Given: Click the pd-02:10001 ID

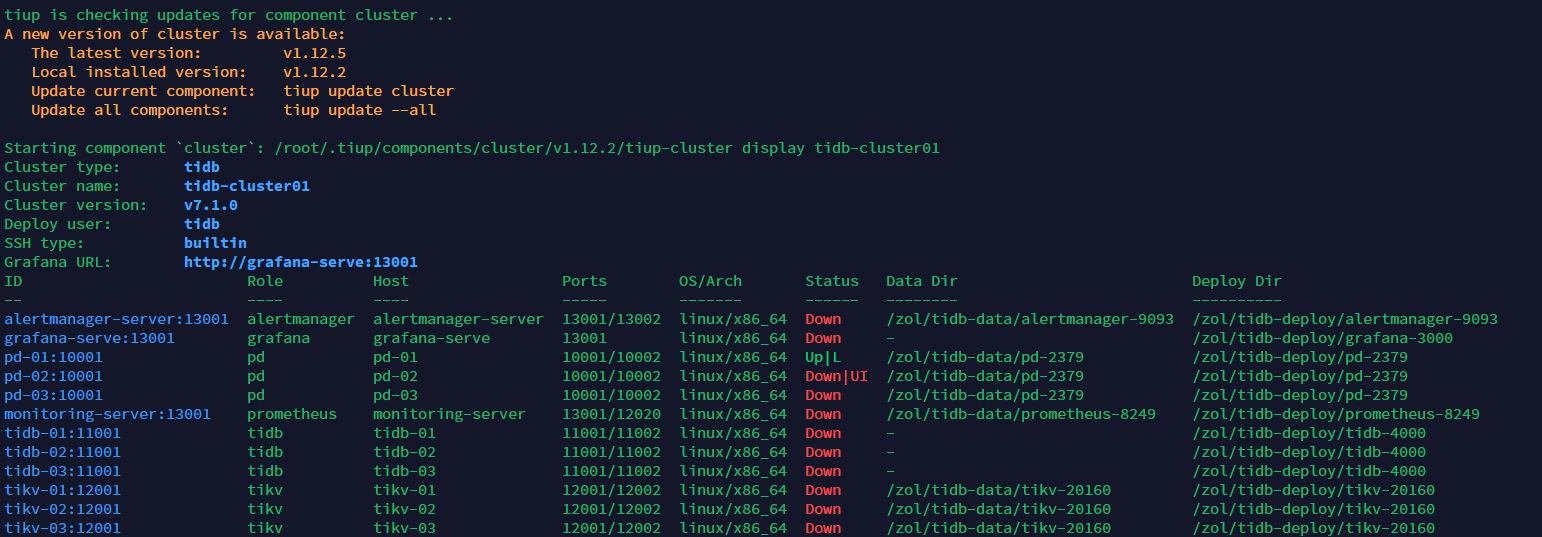Looking at the screenshot, I should (54, 376).
